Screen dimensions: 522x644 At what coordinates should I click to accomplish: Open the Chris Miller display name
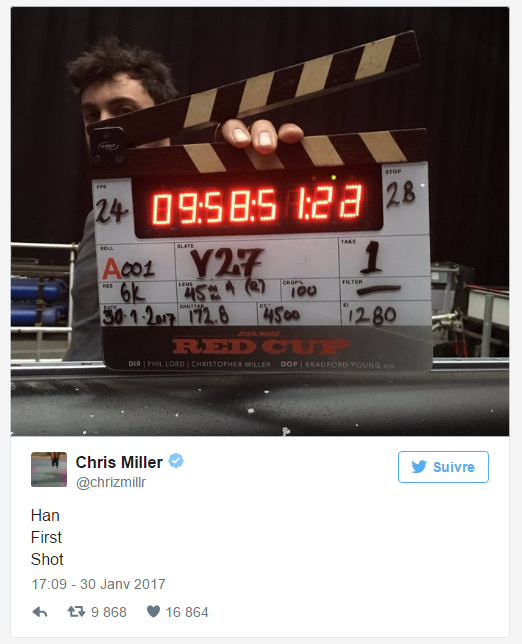119,462
